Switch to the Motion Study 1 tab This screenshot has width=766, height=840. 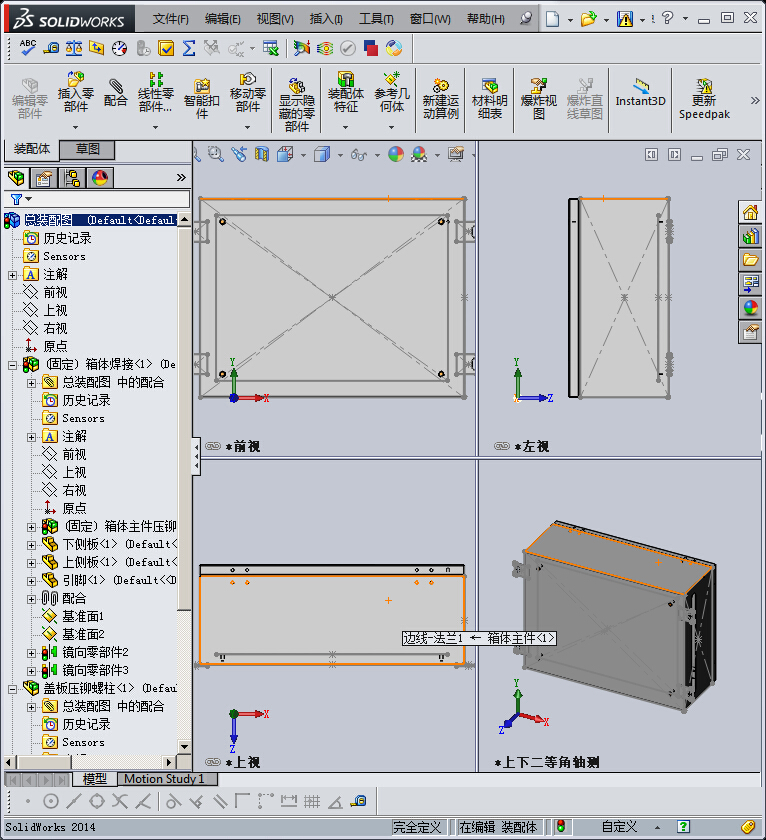pyautogui.click(x=164, y=779)
